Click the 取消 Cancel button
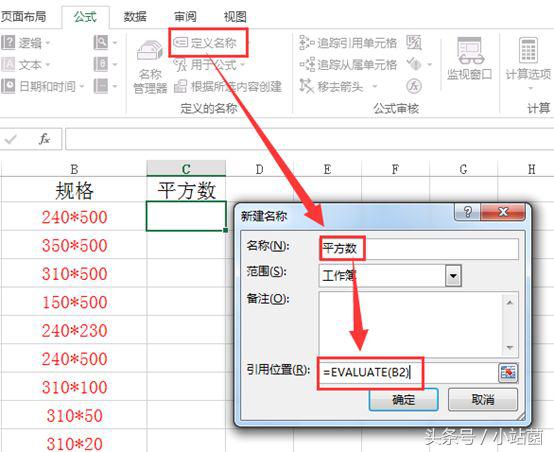 point(483,400)
